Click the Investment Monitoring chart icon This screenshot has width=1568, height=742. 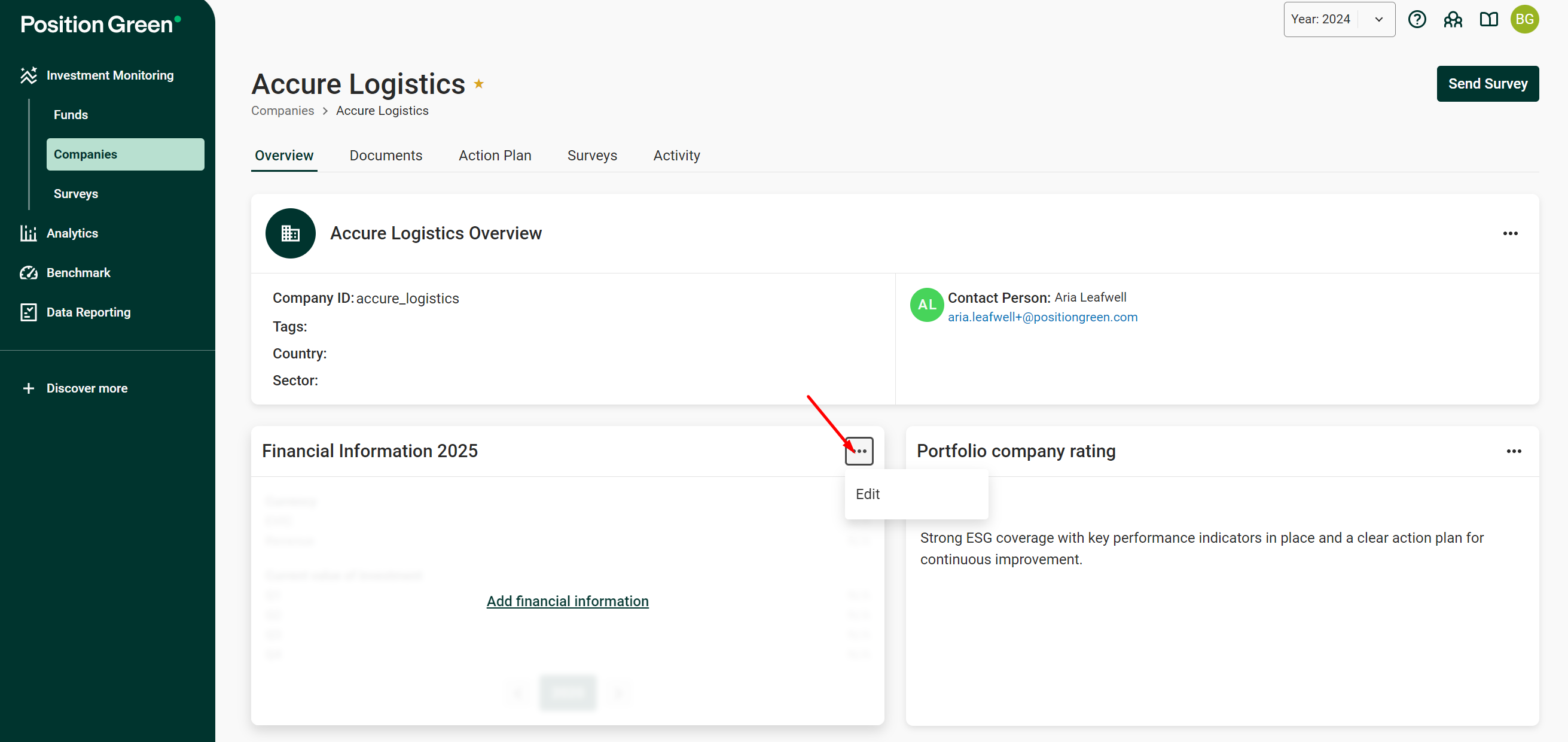(x=28, y=75)
